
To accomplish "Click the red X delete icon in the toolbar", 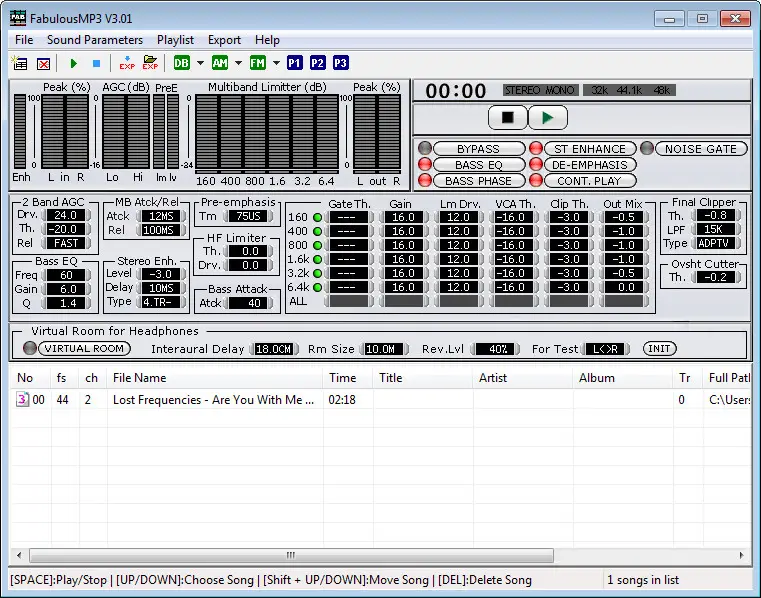I will (x=43, y=63).
